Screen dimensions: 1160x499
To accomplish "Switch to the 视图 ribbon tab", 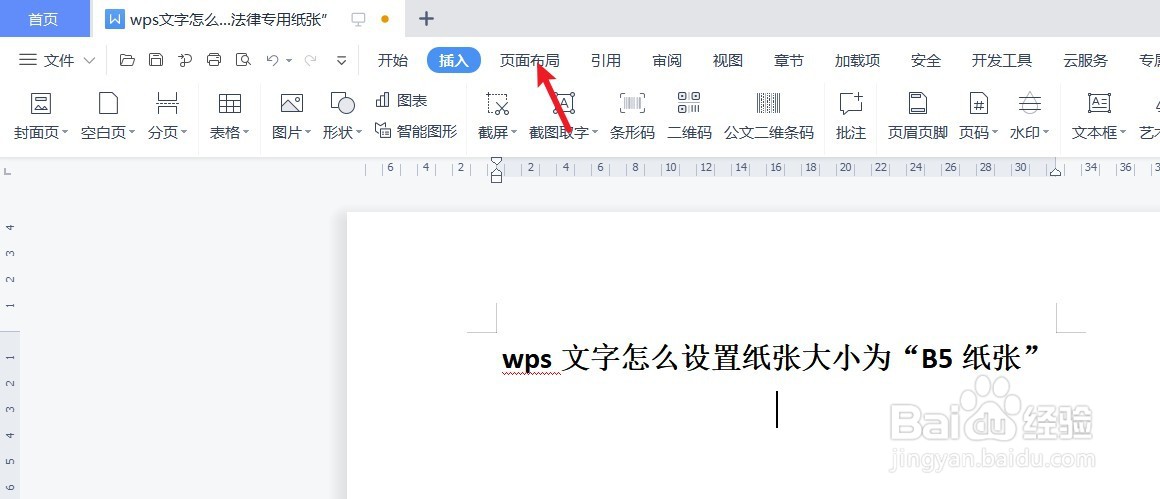I will coord(727,61).
